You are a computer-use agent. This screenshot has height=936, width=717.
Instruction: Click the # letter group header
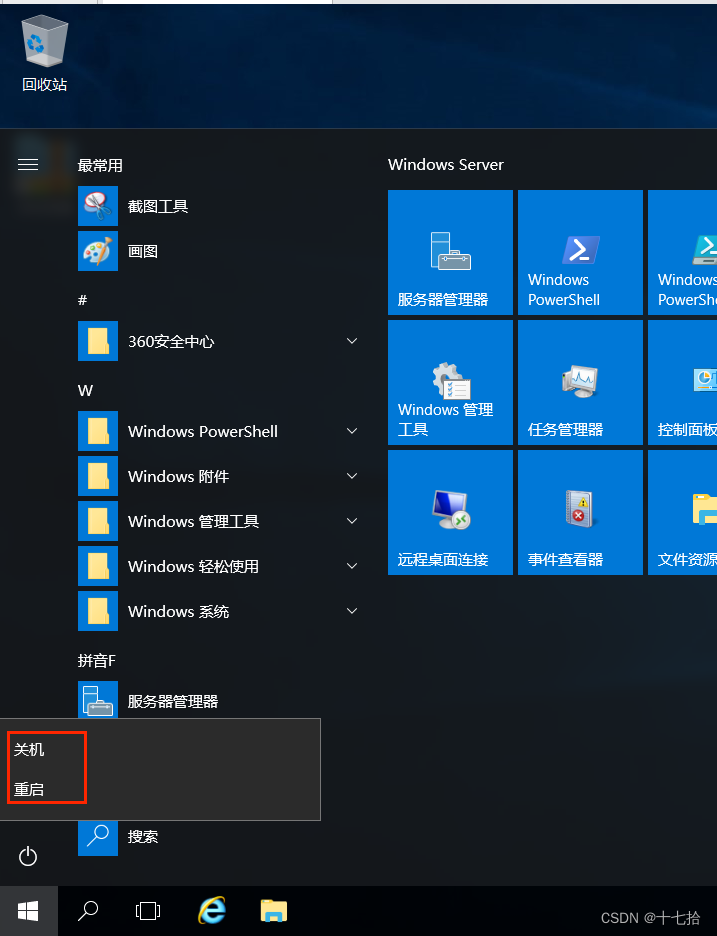[x=82, y=300]
